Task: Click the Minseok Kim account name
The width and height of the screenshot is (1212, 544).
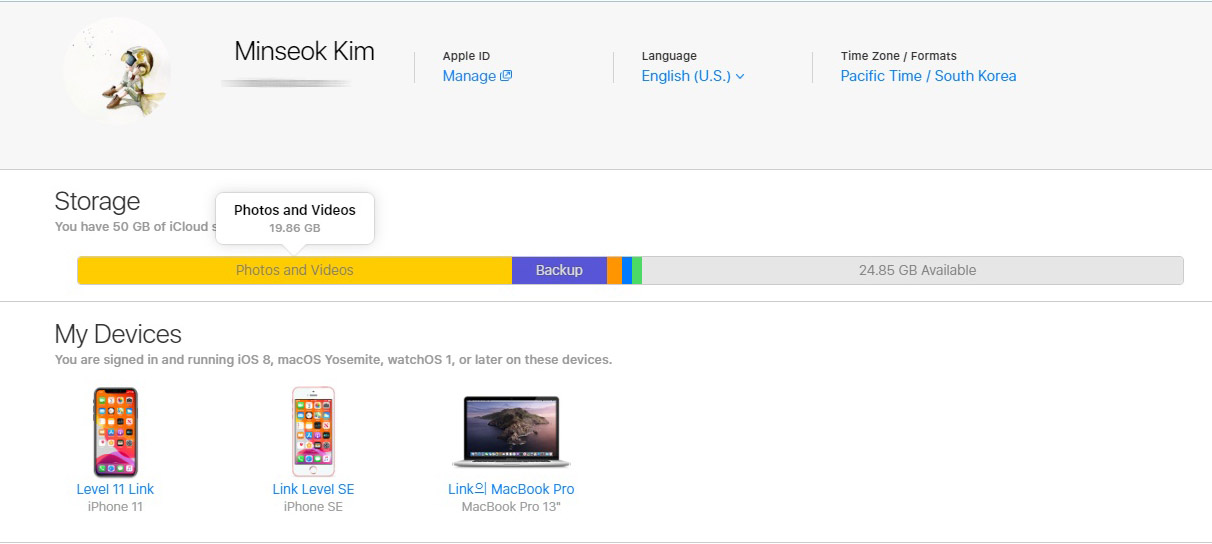Action: [x=304, y=51]
